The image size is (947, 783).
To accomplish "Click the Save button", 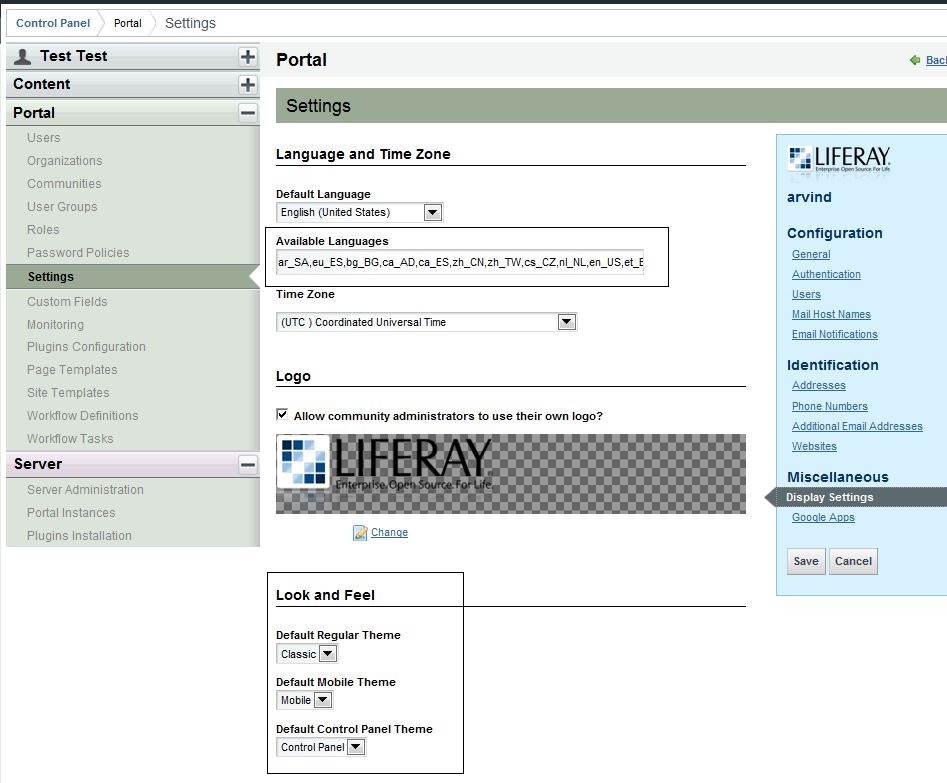I will 805,561.
